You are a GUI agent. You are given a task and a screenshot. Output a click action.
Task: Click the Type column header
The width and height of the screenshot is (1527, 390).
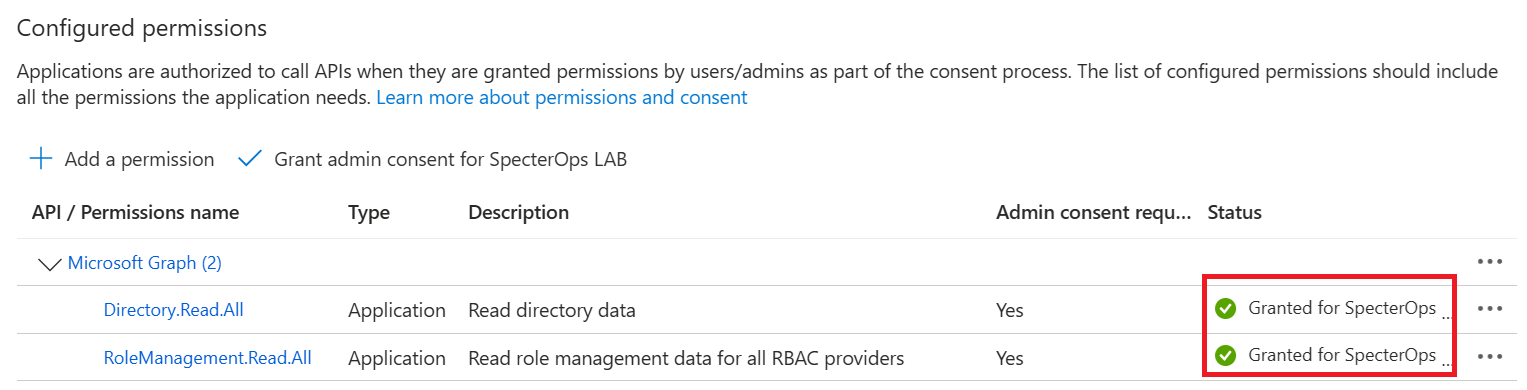[369, 213]
